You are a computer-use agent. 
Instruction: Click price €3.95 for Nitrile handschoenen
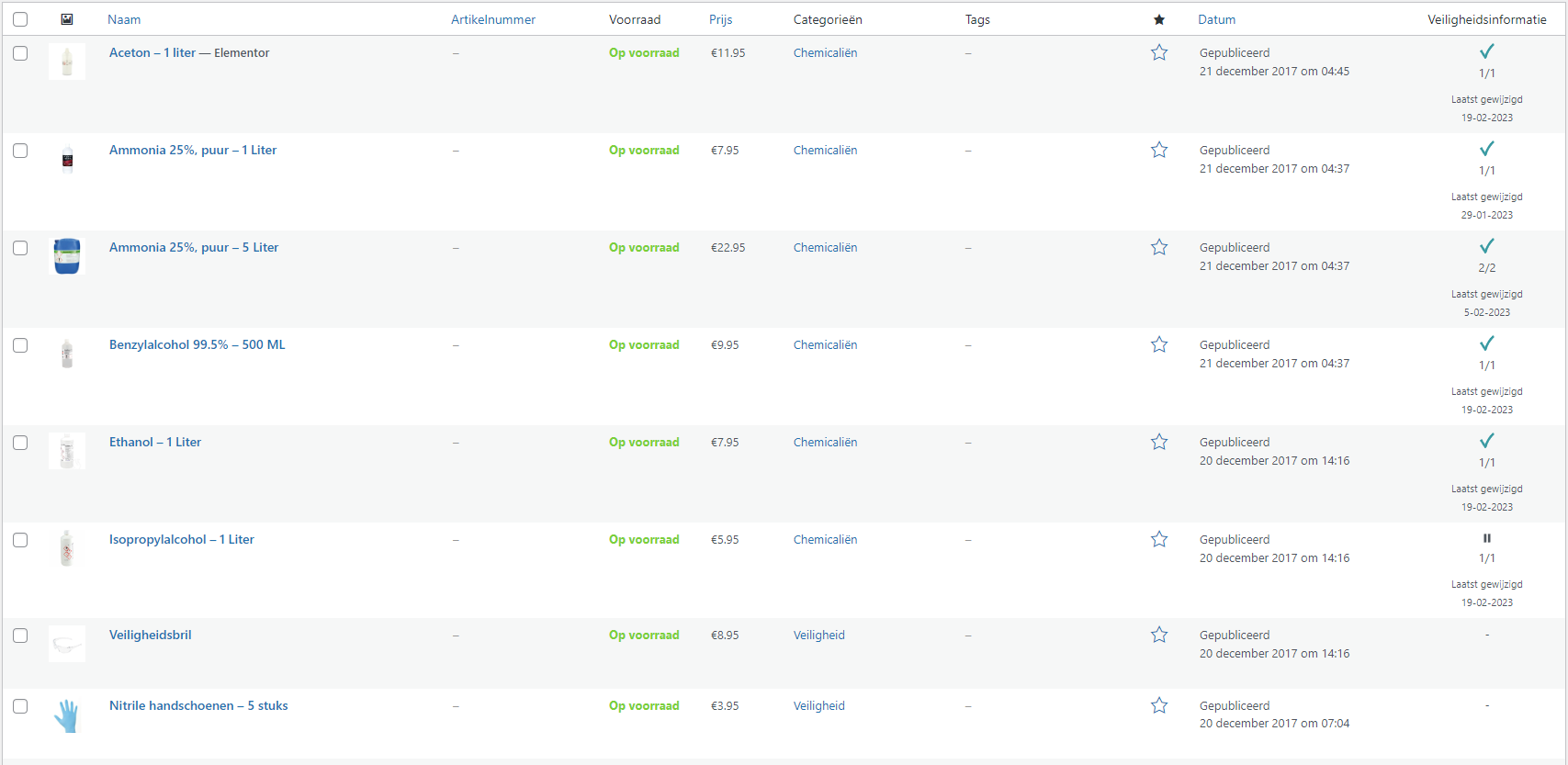click(725, 705)
